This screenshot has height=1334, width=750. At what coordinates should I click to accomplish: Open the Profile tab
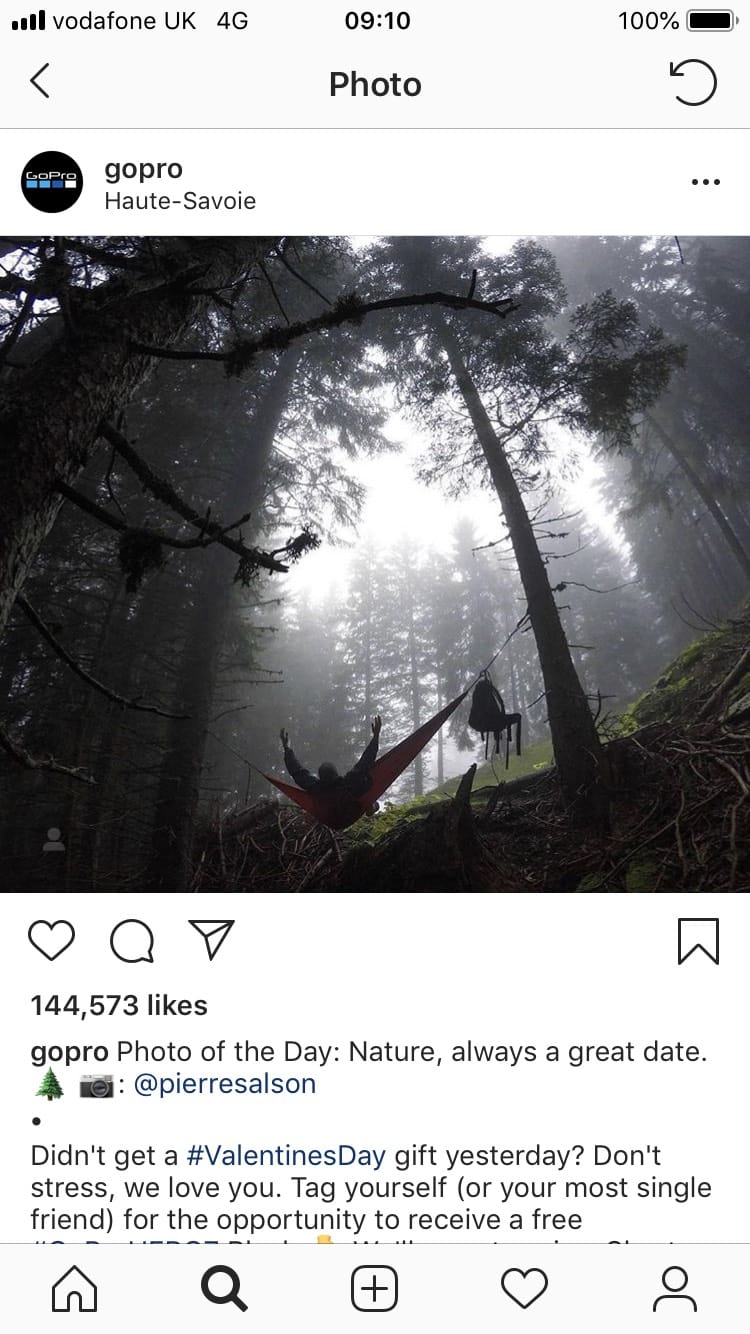pos(675,1289)
